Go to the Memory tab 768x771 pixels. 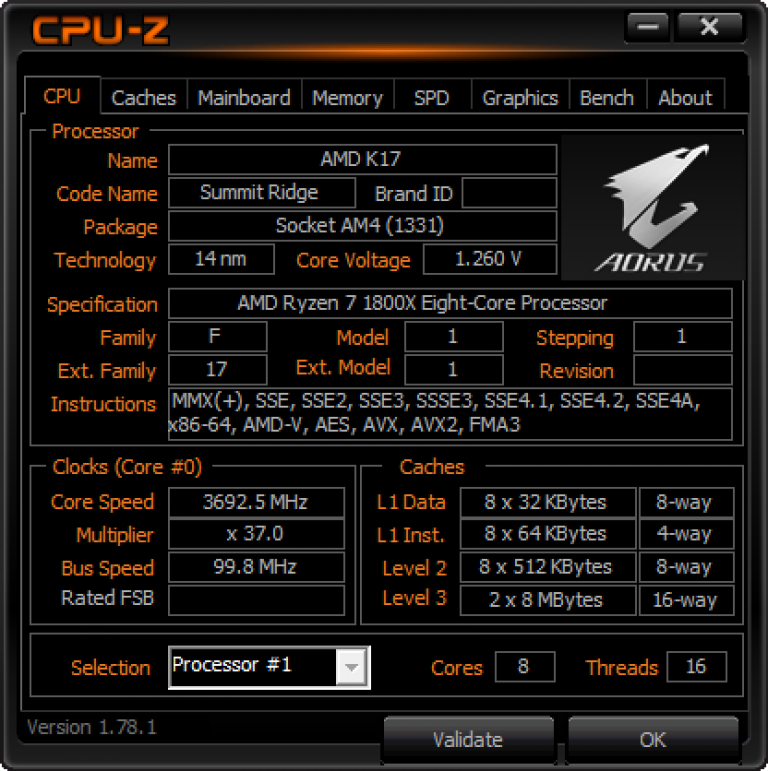tap(347, 97)
